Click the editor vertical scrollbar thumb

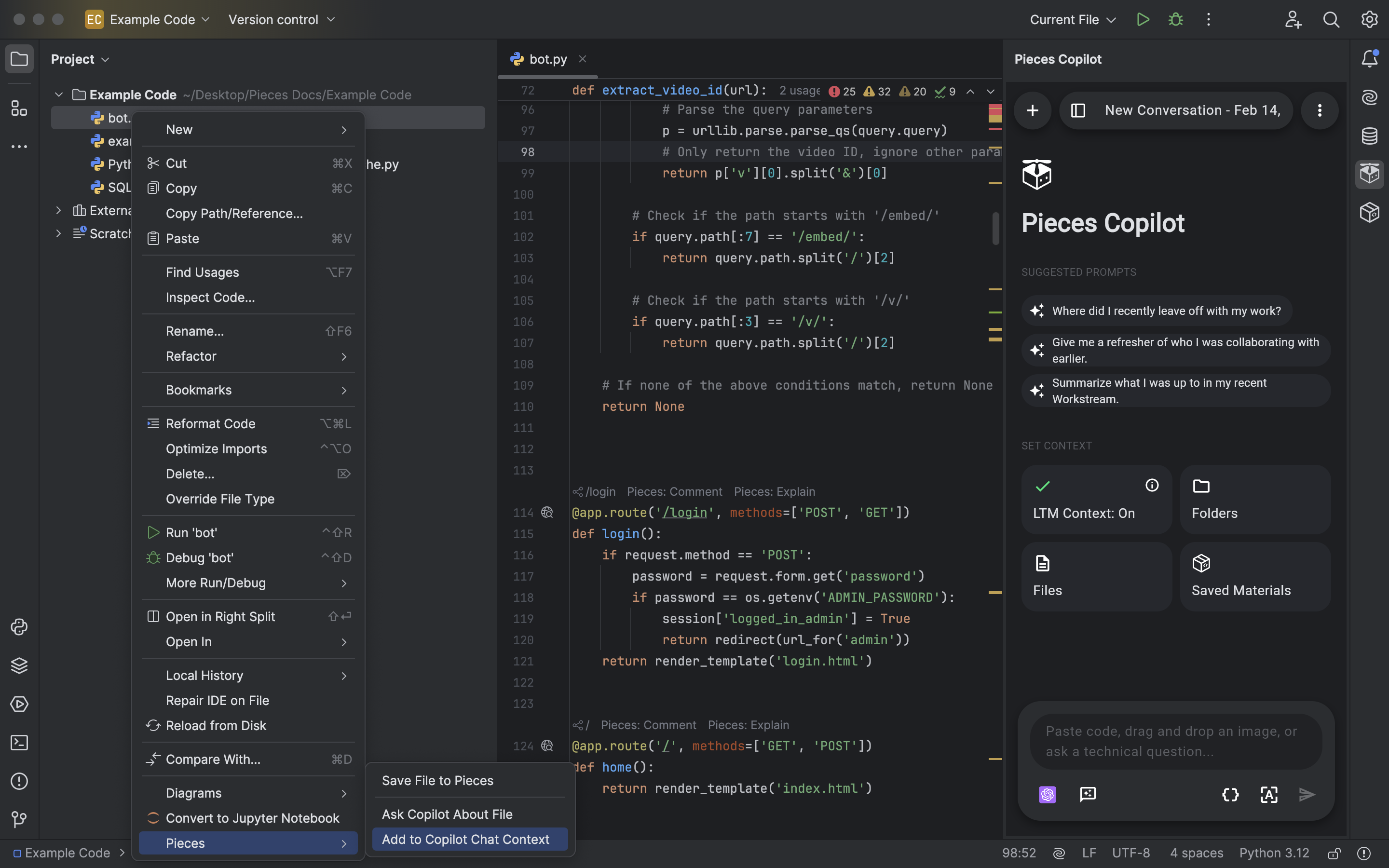(x=996, y=229)
